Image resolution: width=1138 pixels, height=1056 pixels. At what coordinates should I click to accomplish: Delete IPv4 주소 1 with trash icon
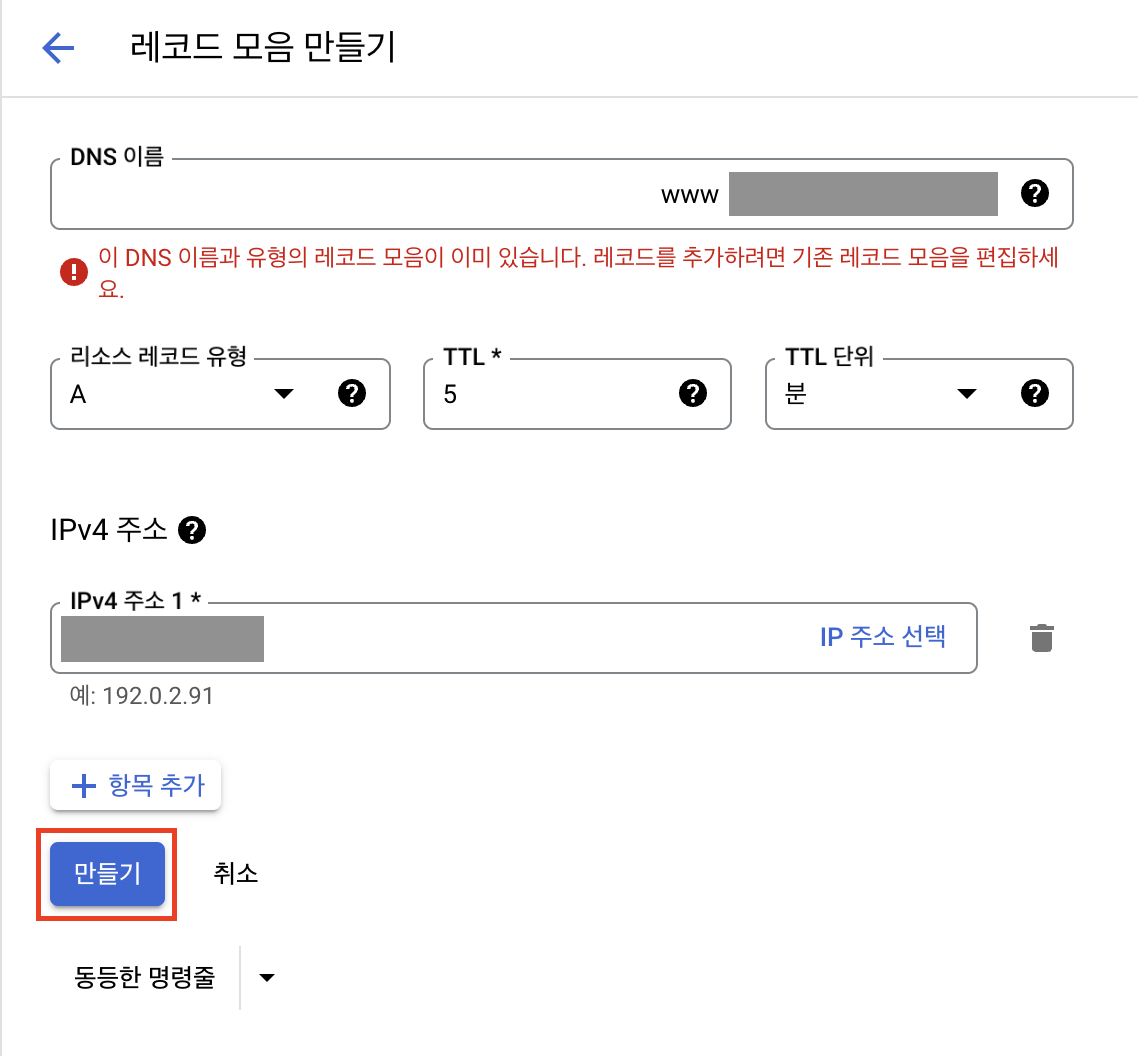point(1041,637)
